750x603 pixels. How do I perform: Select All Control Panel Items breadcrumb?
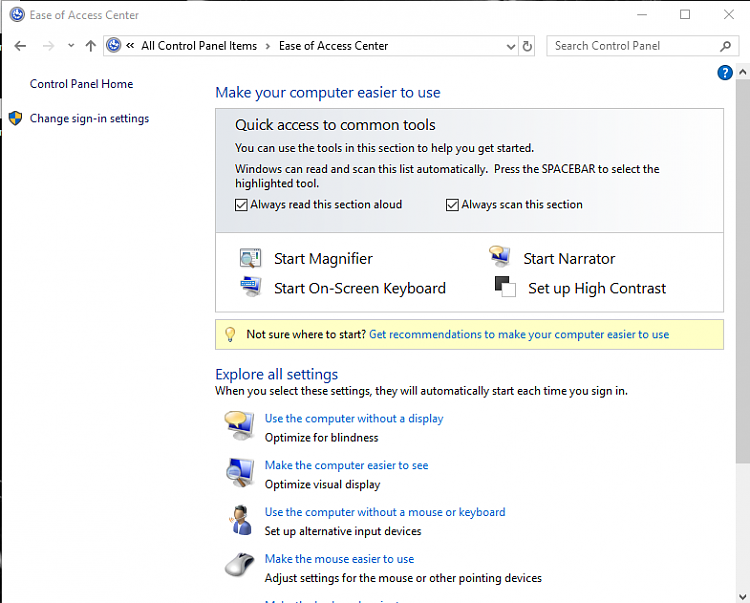(199, 46)
